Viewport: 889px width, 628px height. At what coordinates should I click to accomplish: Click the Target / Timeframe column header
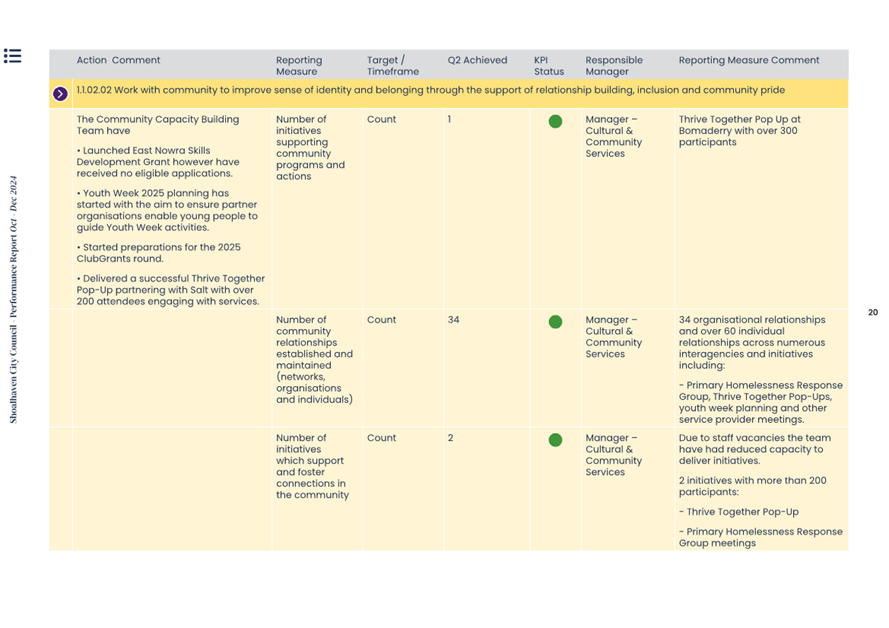[392, 66]
